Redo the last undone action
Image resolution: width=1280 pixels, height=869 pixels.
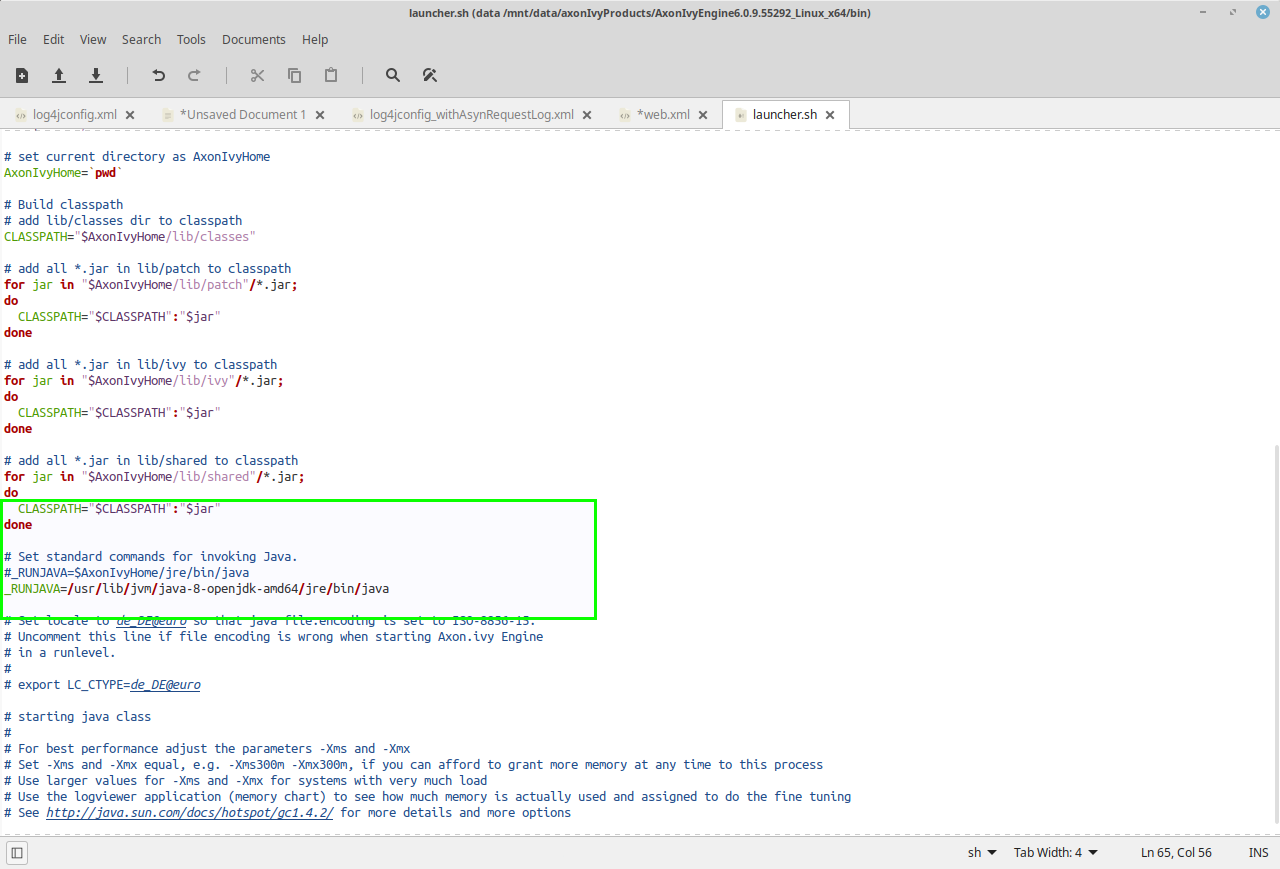pos(194,75)
